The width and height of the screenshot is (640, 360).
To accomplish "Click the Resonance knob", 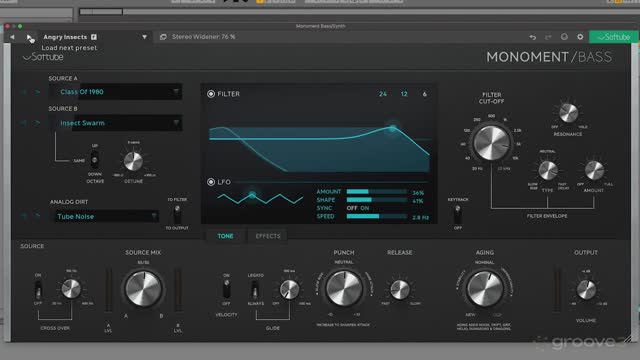I will click(x=568, y=113).
